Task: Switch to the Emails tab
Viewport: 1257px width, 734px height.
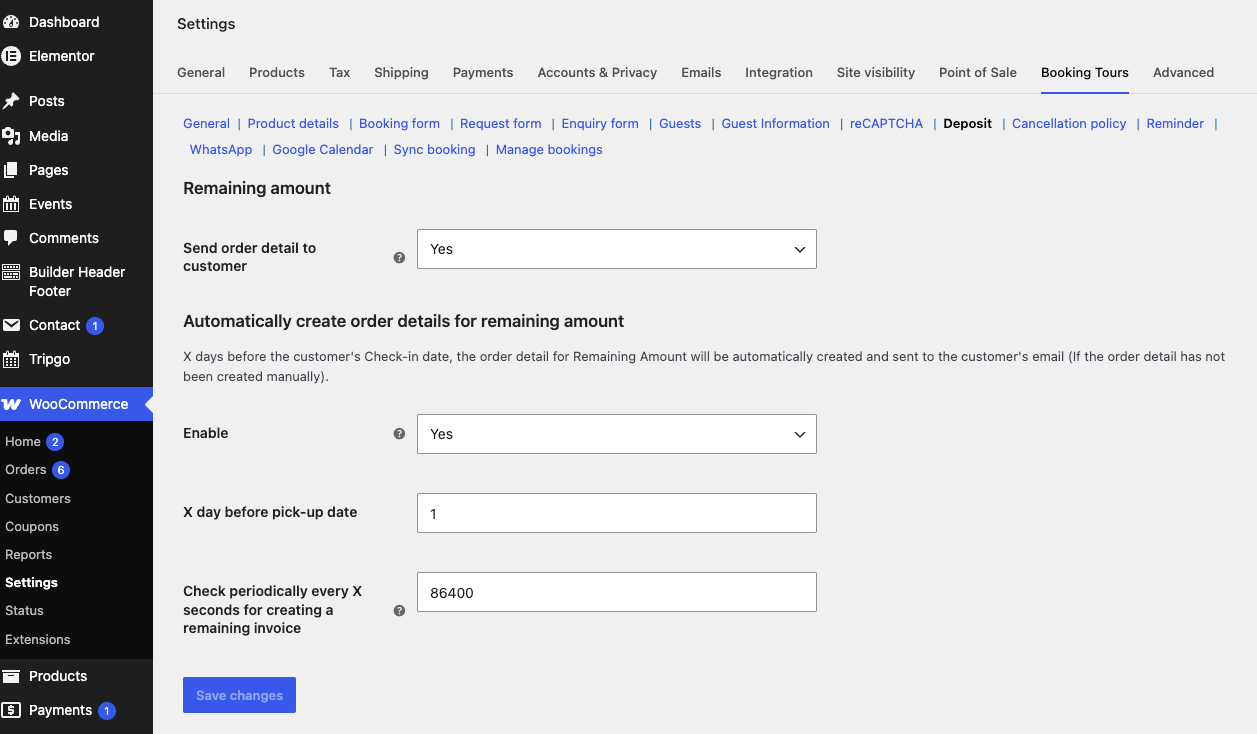Action: [701, 72]
